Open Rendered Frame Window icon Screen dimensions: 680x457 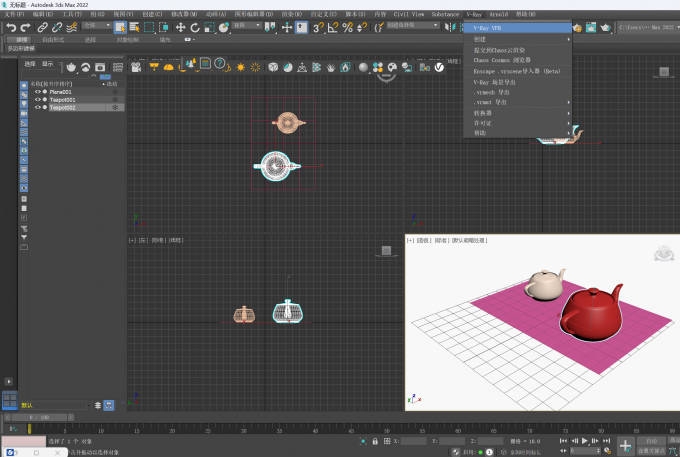[x=591, y=28]
